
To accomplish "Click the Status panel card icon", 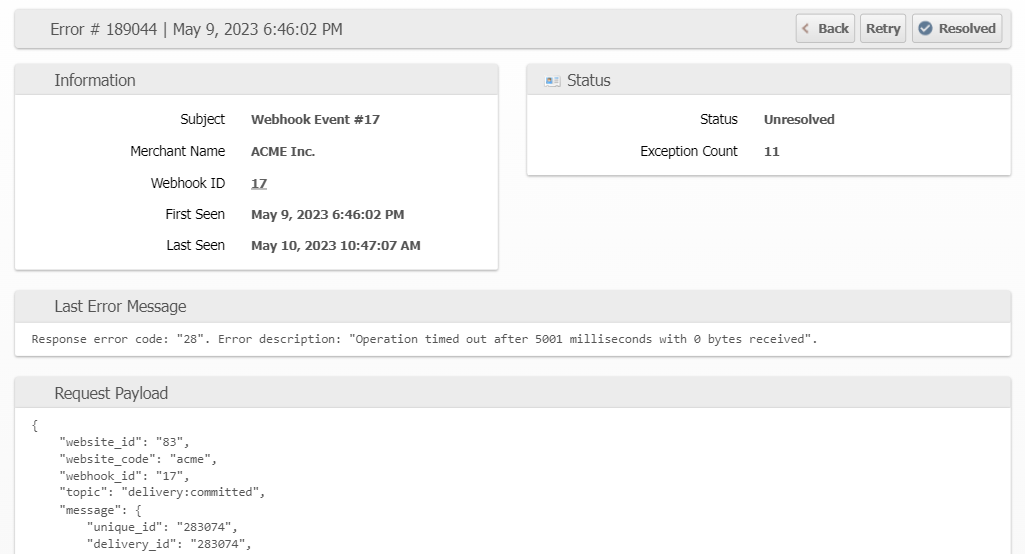I will 552,81.
